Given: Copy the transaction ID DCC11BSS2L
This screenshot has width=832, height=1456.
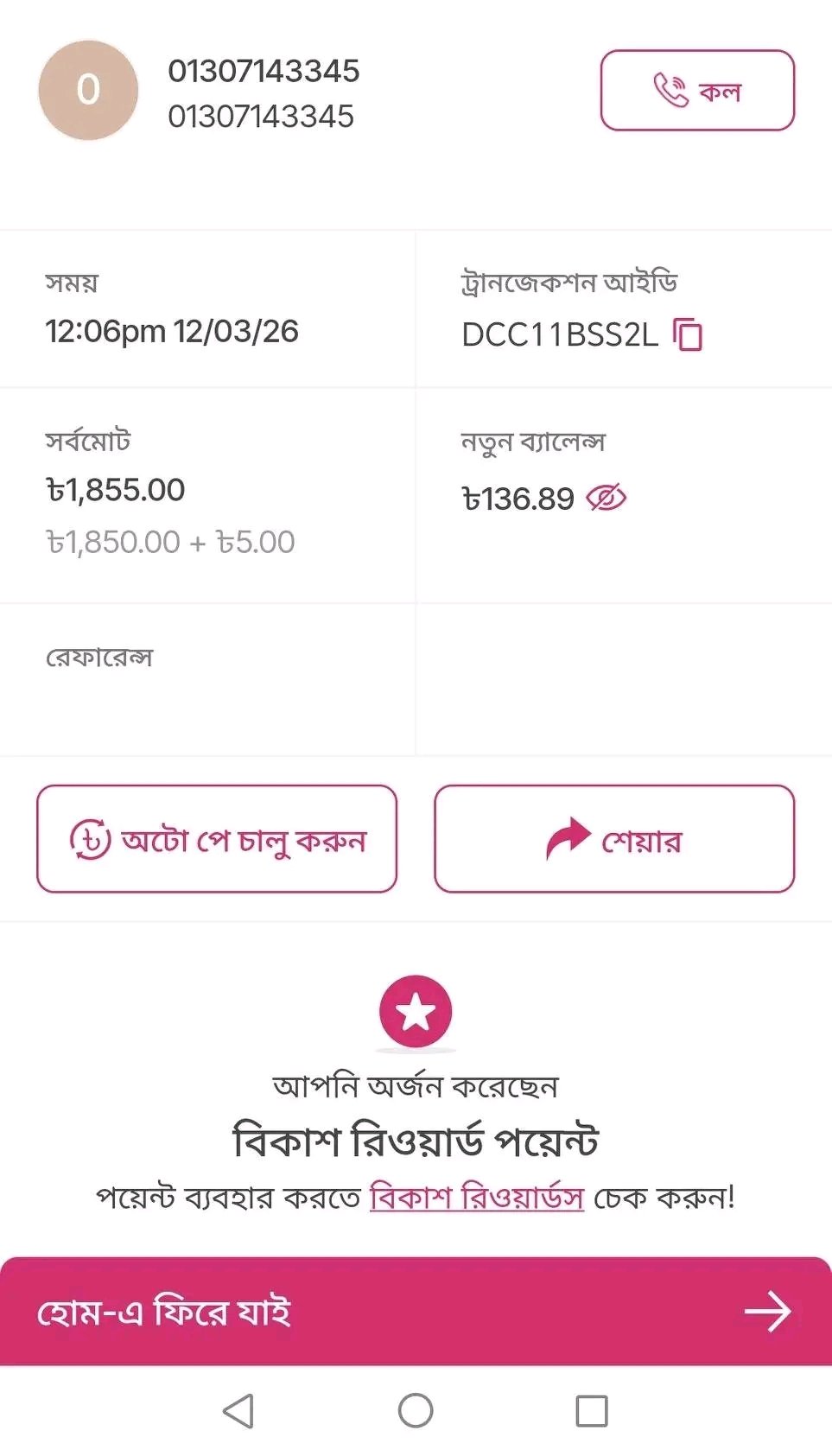Looking at the screenshot, I should click(x=688, y=334).
